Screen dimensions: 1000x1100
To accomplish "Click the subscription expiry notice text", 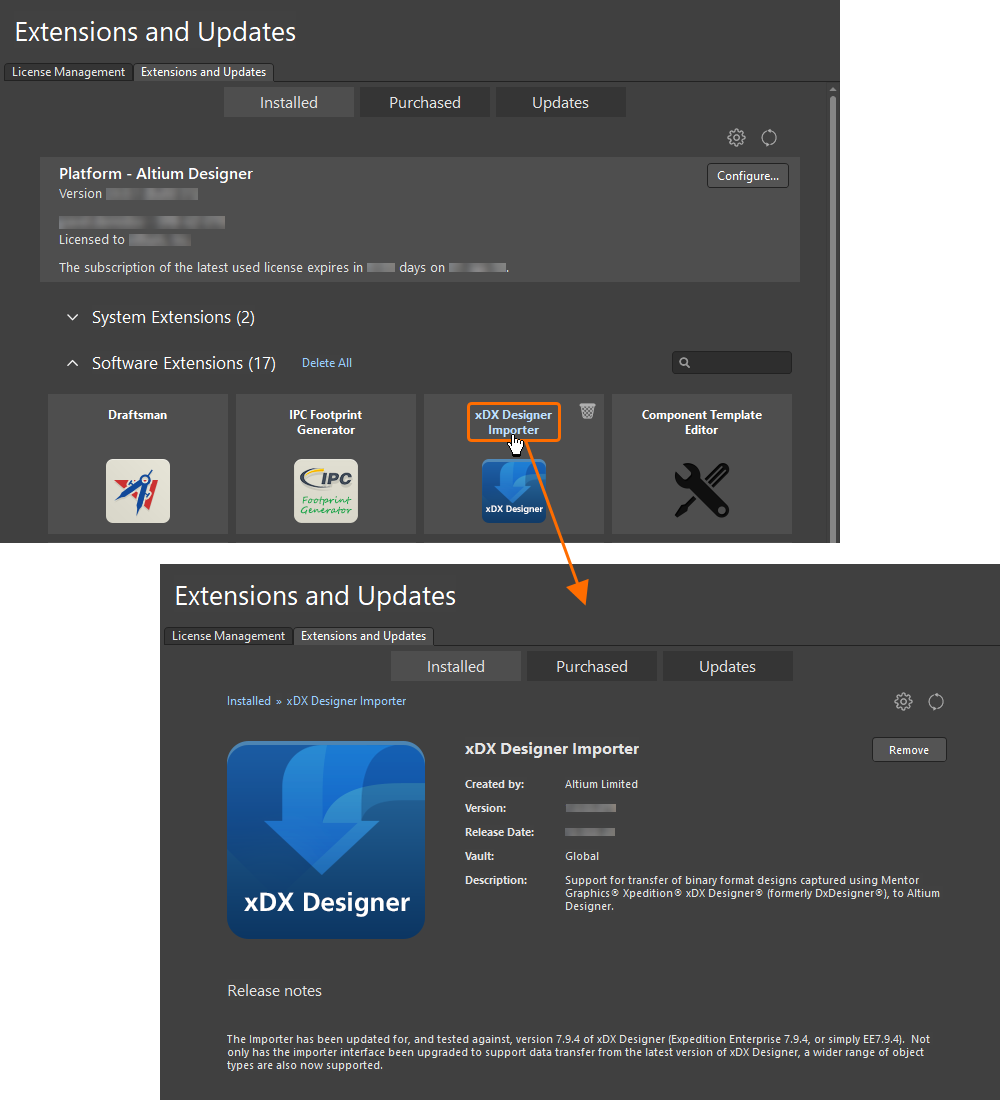I will 284,268.
